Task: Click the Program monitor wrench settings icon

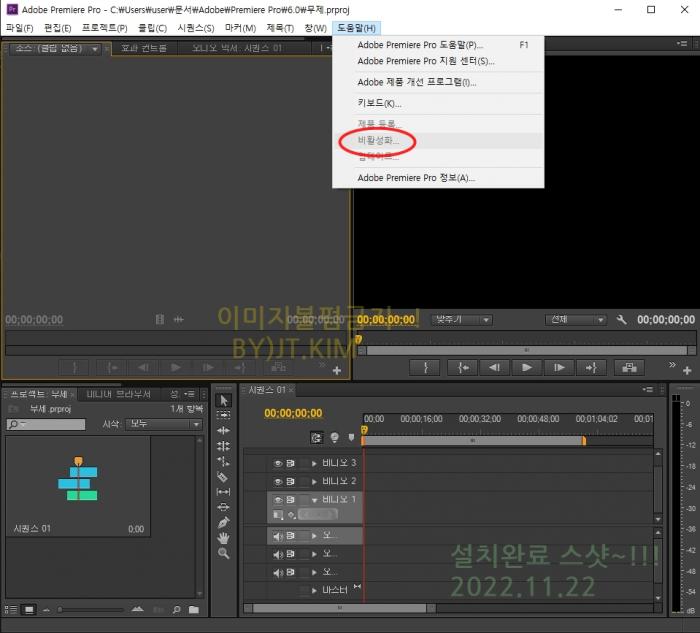Action: pos(622,320)
